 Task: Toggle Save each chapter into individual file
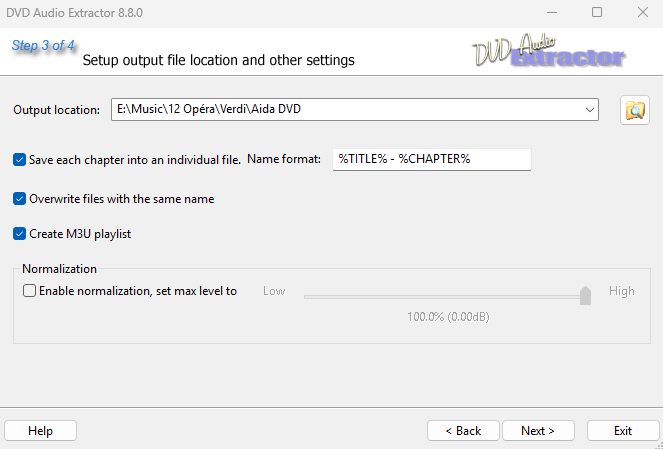coord(19,160)
